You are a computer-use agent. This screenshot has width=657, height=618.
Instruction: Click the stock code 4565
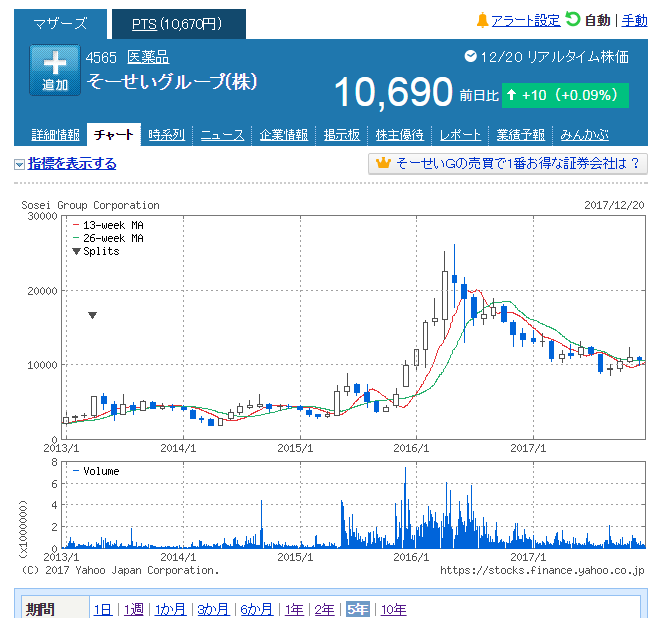101,57
